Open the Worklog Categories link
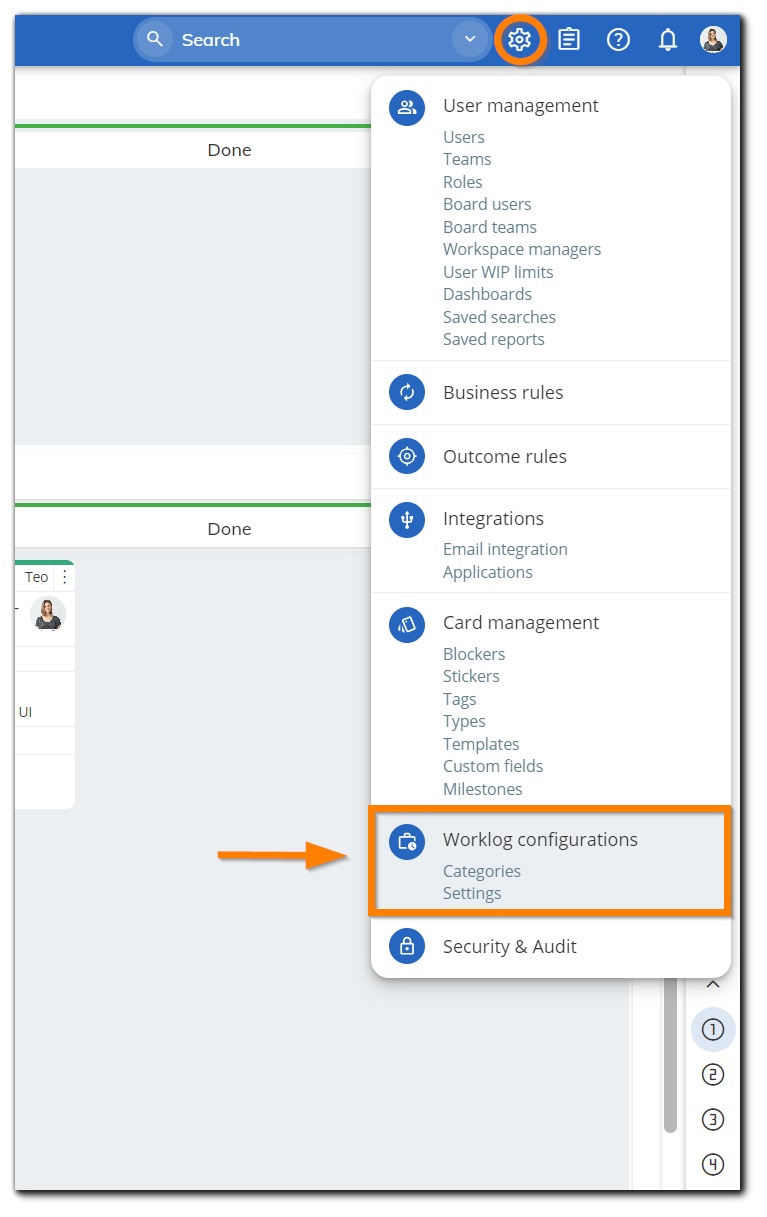Viewport: 767px width, 1217px height. point(481,871)
